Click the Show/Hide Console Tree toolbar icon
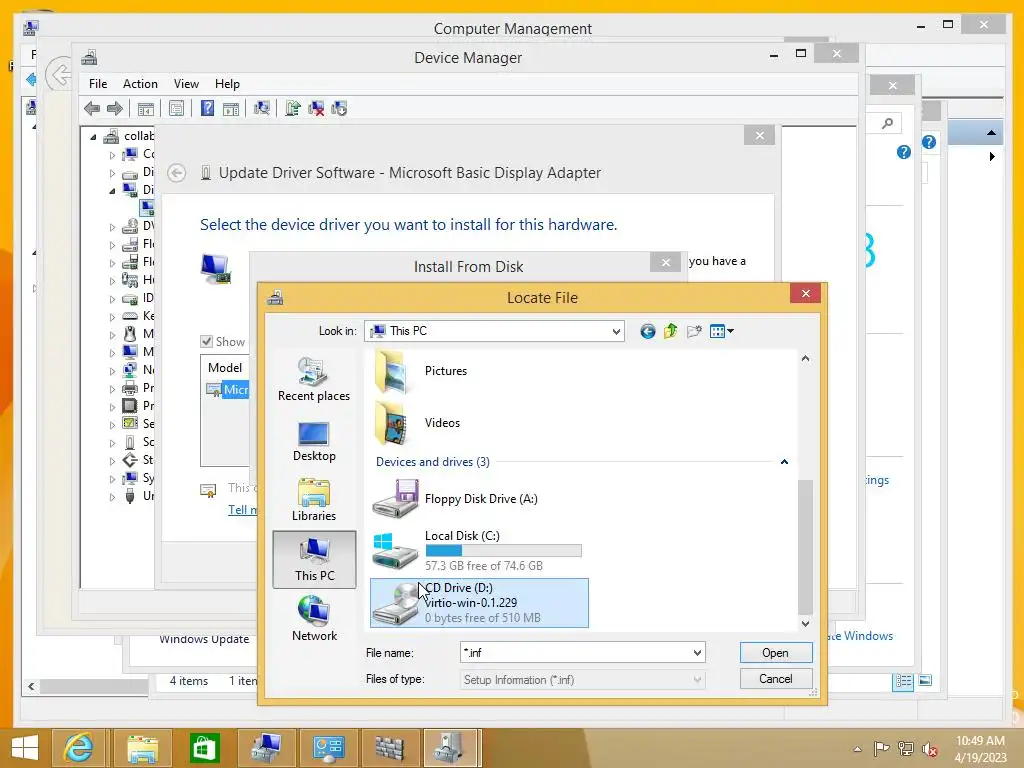This screenshot has height=768, width=1024. tap(146, 108)
